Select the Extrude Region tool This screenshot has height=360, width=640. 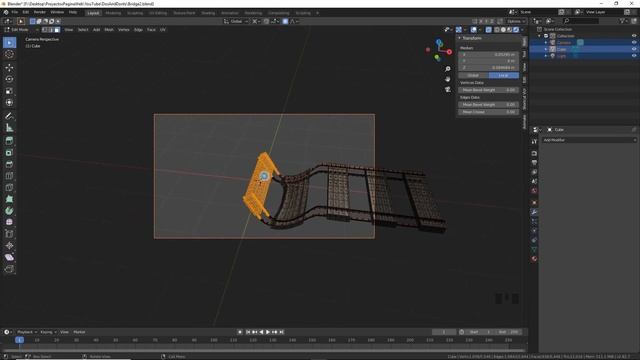pos(9,141)
